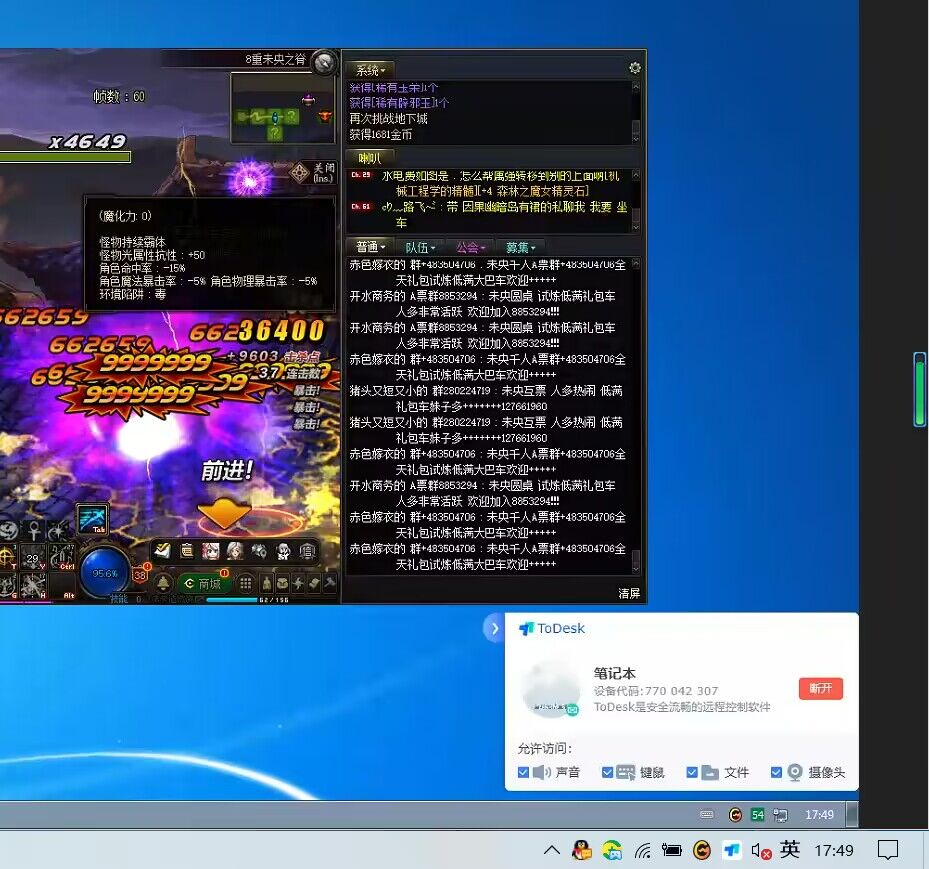This screenshot has height=869, width=929.
Task: Uncheck the 声音 sound access checkbox
Action: 523,772
